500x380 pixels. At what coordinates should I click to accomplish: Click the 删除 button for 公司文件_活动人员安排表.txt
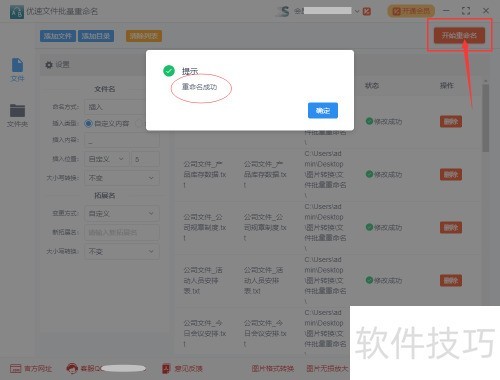point(451,280)
